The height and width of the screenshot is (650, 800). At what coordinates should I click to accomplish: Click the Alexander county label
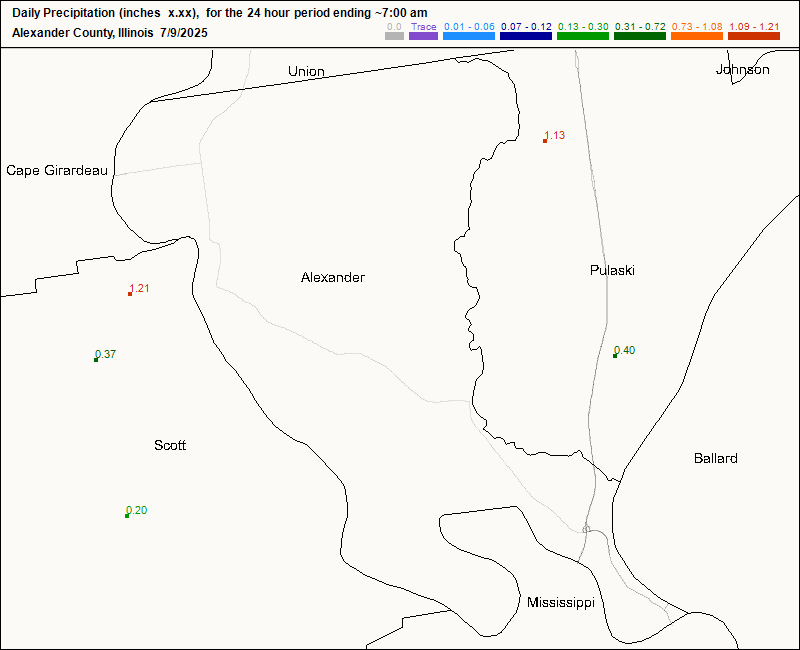click(333, 278)
